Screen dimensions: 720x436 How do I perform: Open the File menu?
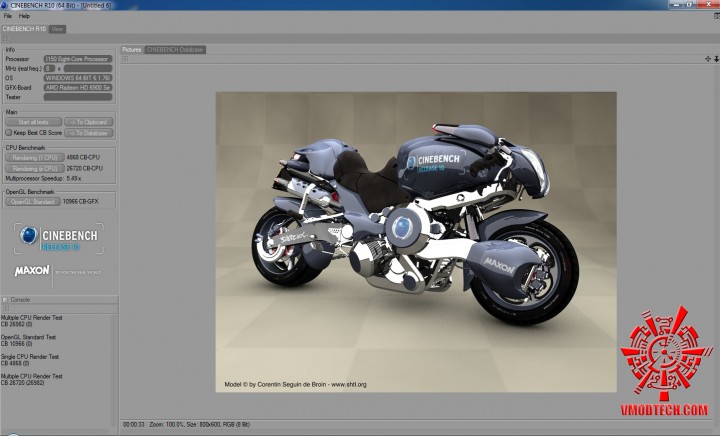coord(8,16)
